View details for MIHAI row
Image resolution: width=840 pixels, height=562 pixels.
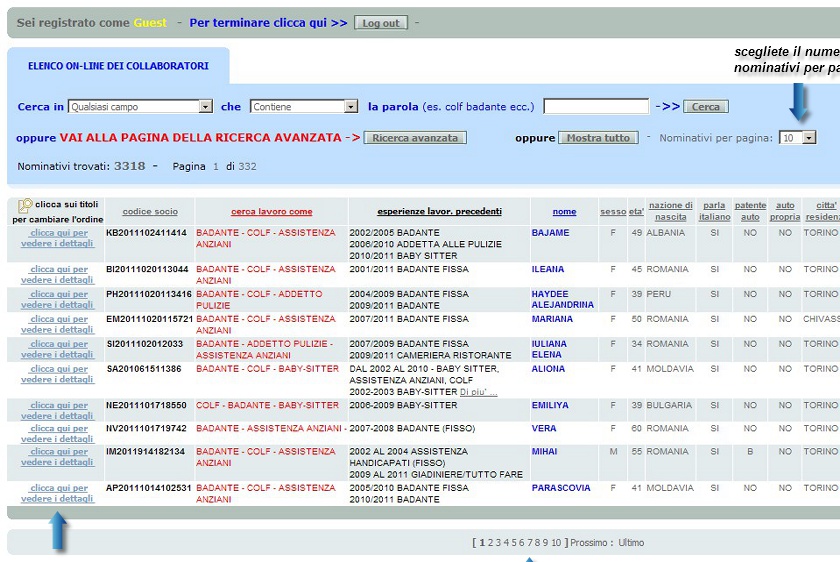[58, 456]
